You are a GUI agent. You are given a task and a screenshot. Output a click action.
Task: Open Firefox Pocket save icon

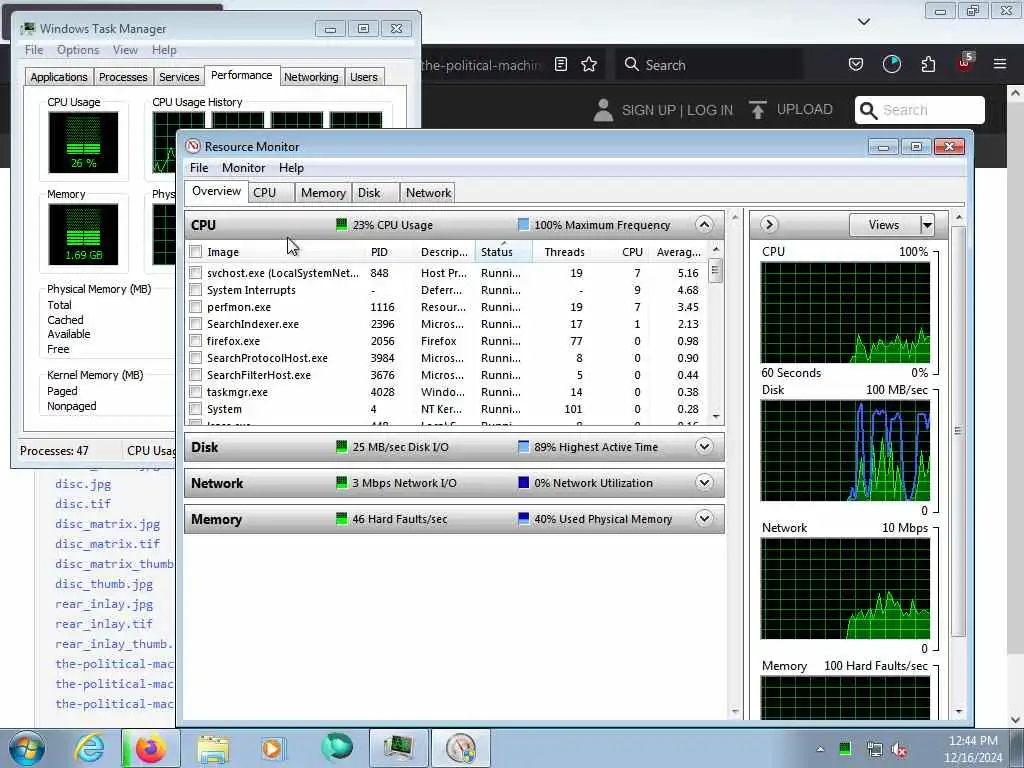coord(856,65)
